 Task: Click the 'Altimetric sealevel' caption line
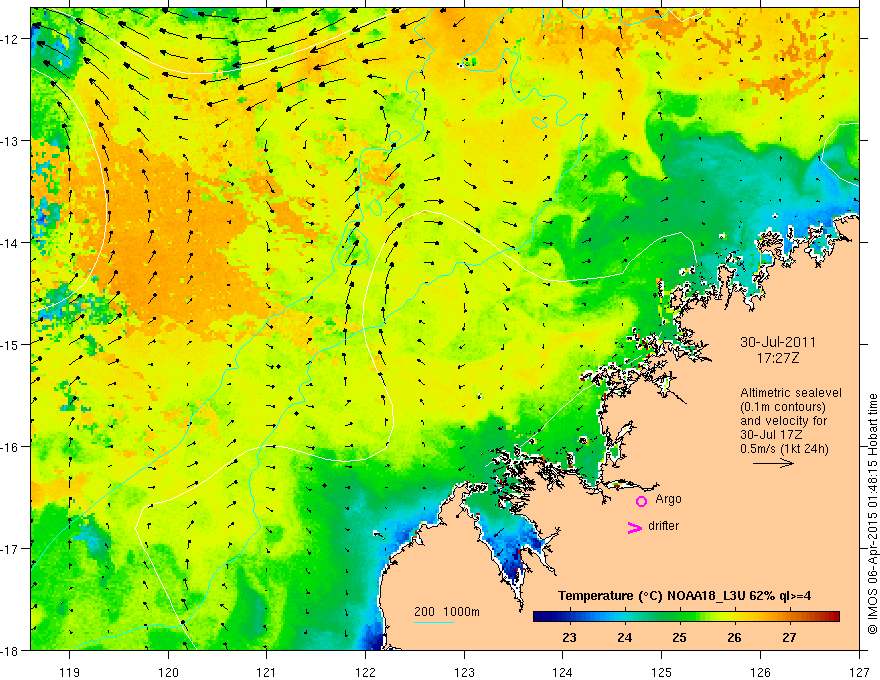pyautogui.click(x=791, y=393)
